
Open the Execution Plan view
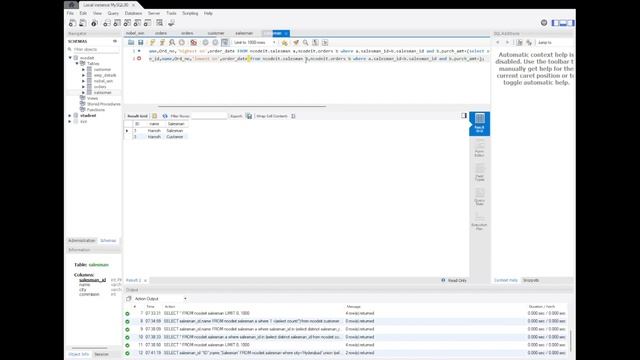[480, 222]
